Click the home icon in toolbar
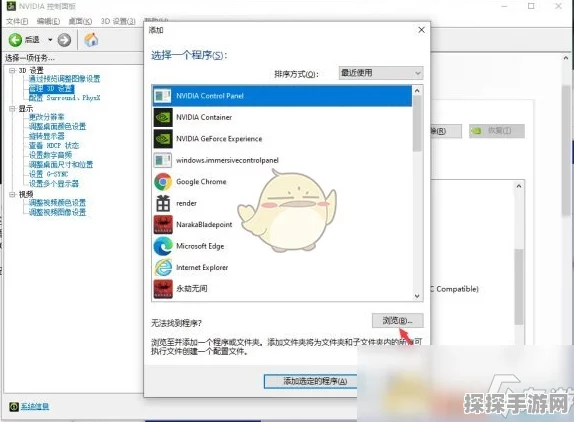574x422 pixels. pos(91,40)
